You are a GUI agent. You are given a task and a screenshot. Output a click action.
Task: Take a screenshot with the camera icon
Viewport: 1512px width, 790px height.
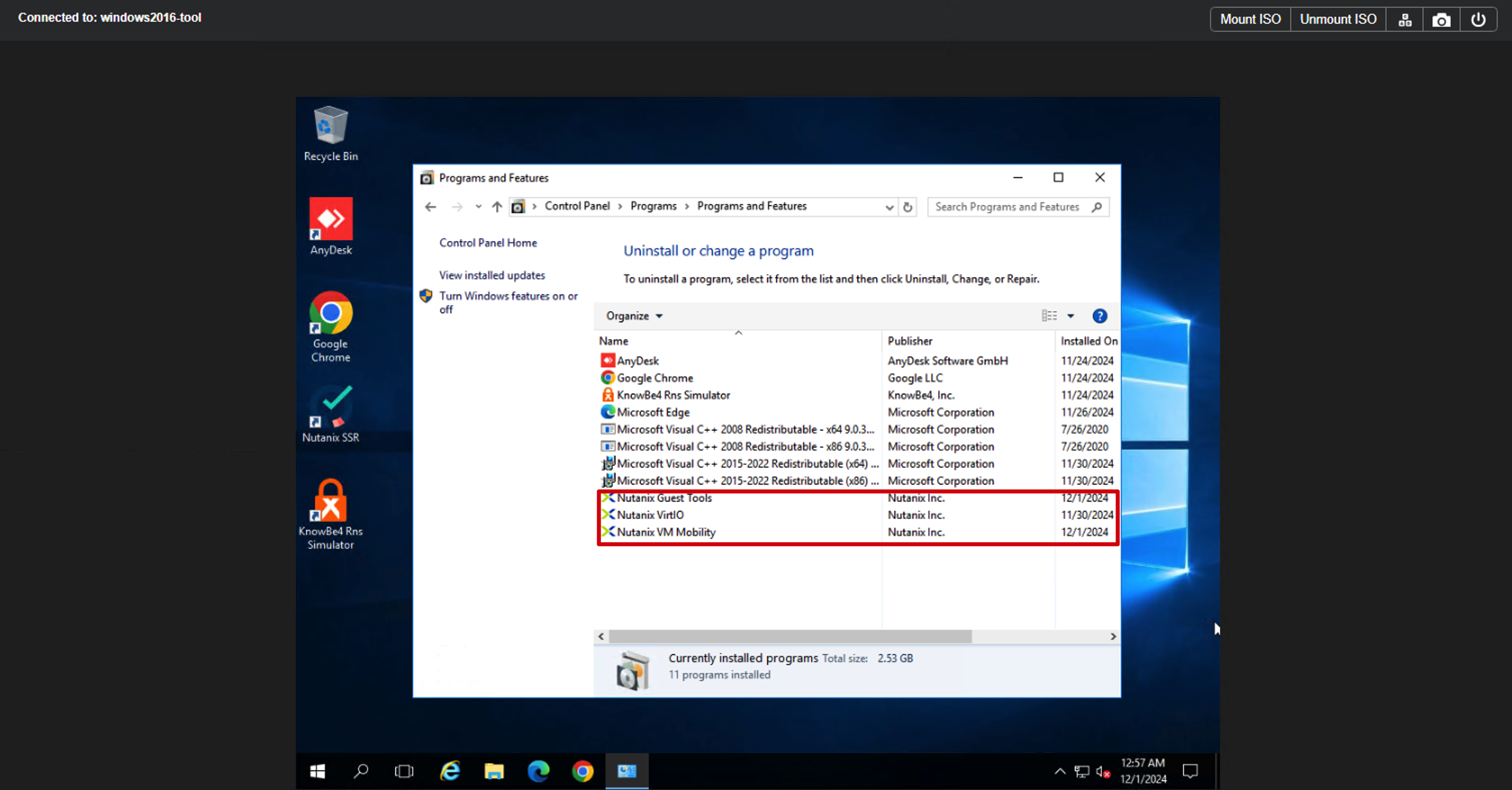click(x=1441, y=20)
